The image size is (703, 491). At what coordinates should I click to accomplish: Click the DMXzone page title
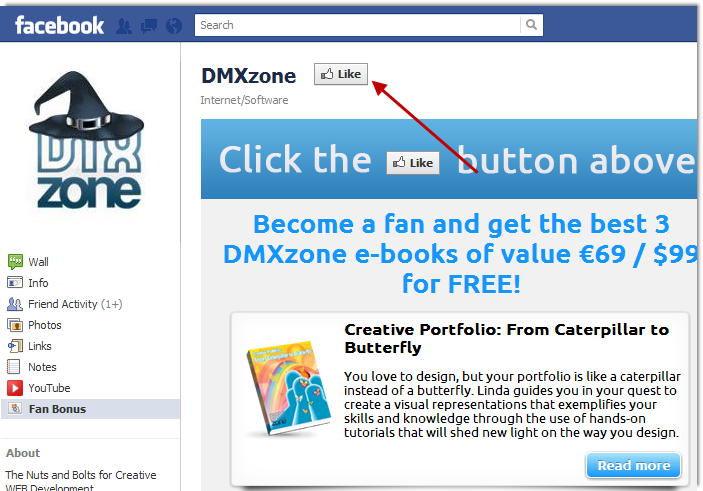point(248,75)
